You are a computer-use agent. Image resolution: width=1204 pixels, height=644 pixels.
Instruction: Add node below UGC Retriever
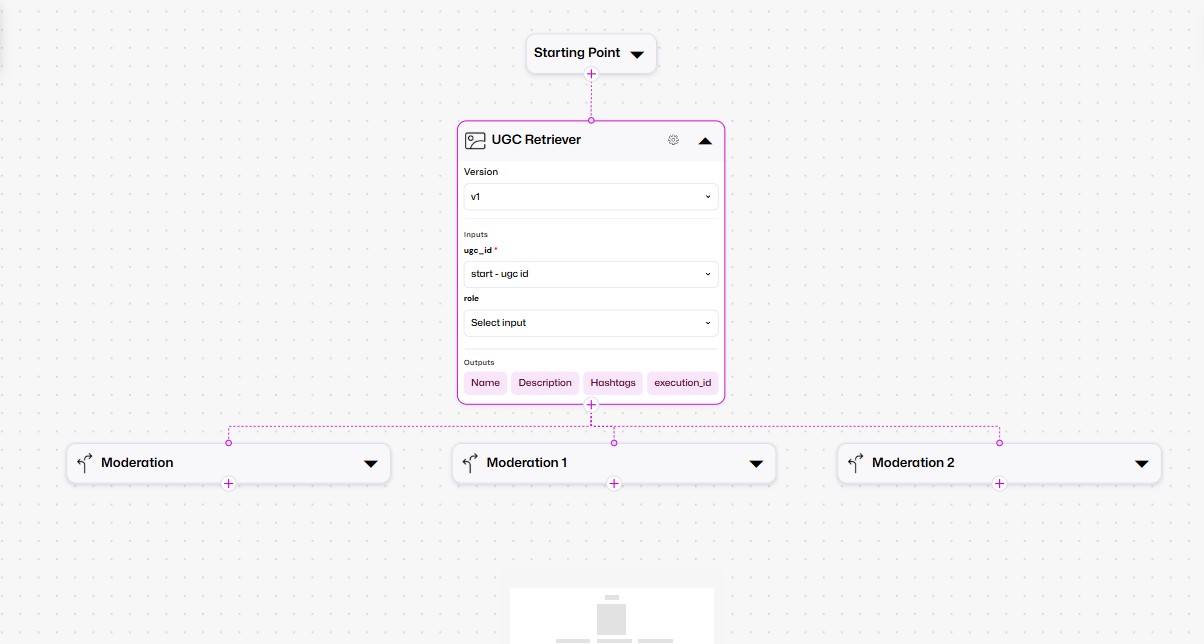coord(591,405)
